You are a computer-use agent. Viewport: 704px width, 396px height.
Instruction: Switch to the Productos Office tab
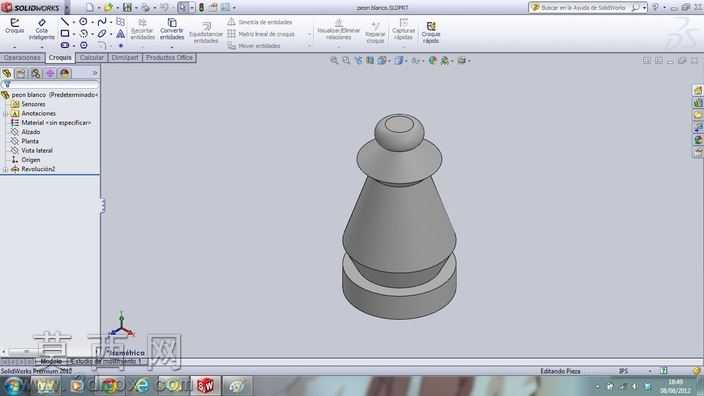pos(169,57)
